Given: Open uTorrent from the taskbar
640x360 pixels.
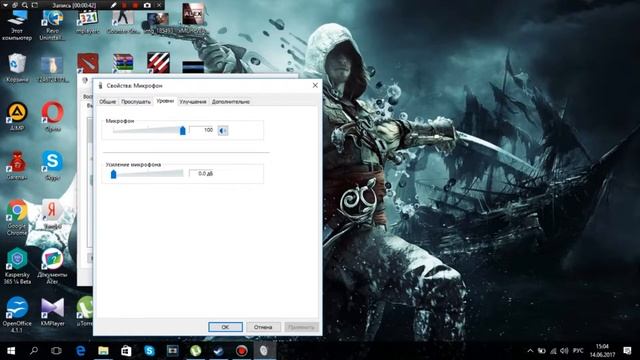Looking at the screenshot, I should tap(196, 351).
